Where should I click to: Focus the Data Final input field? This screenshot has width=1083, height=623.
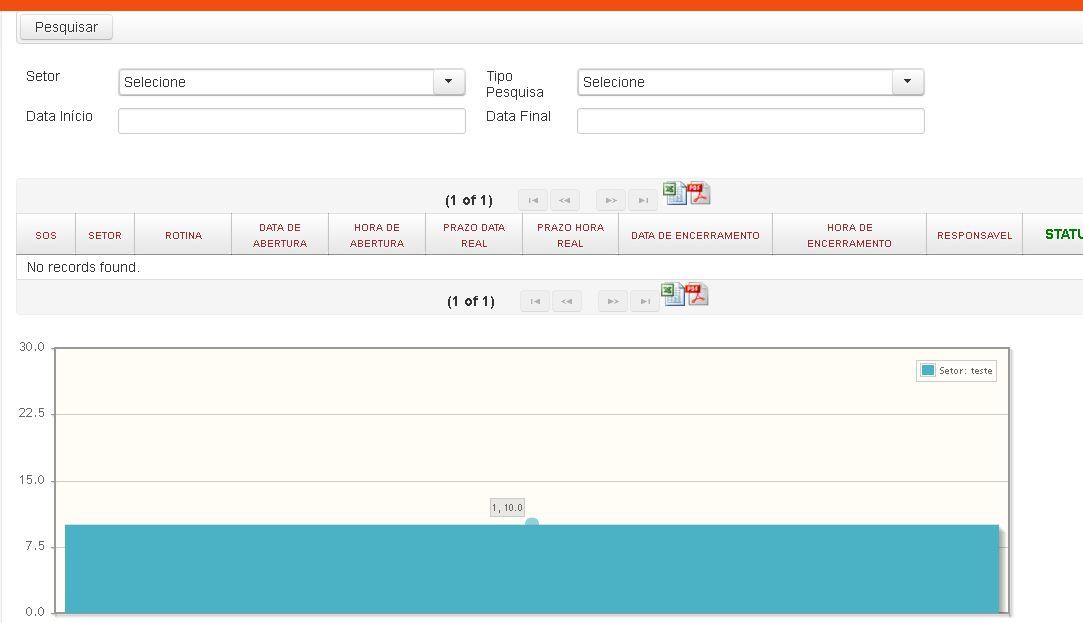point(751,121)
